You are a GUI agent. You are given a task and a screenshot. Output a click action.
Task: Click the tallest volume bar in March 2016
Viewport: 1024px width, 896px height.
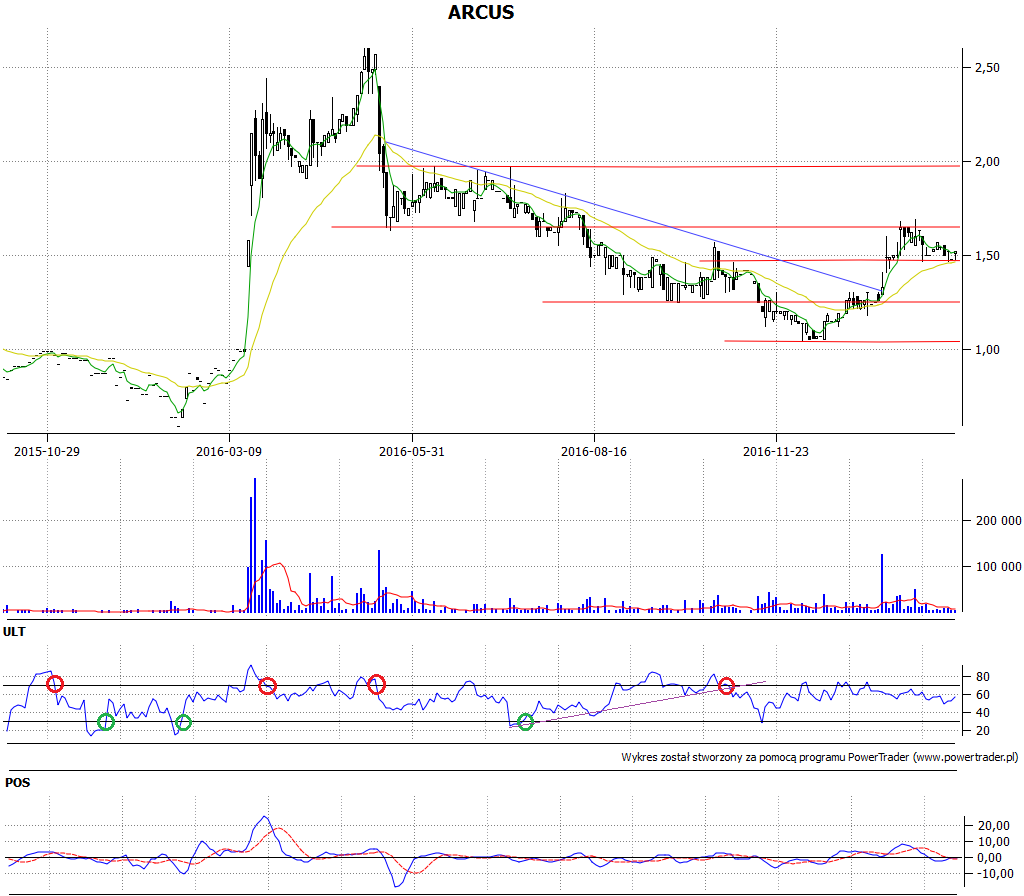[255, 545]
